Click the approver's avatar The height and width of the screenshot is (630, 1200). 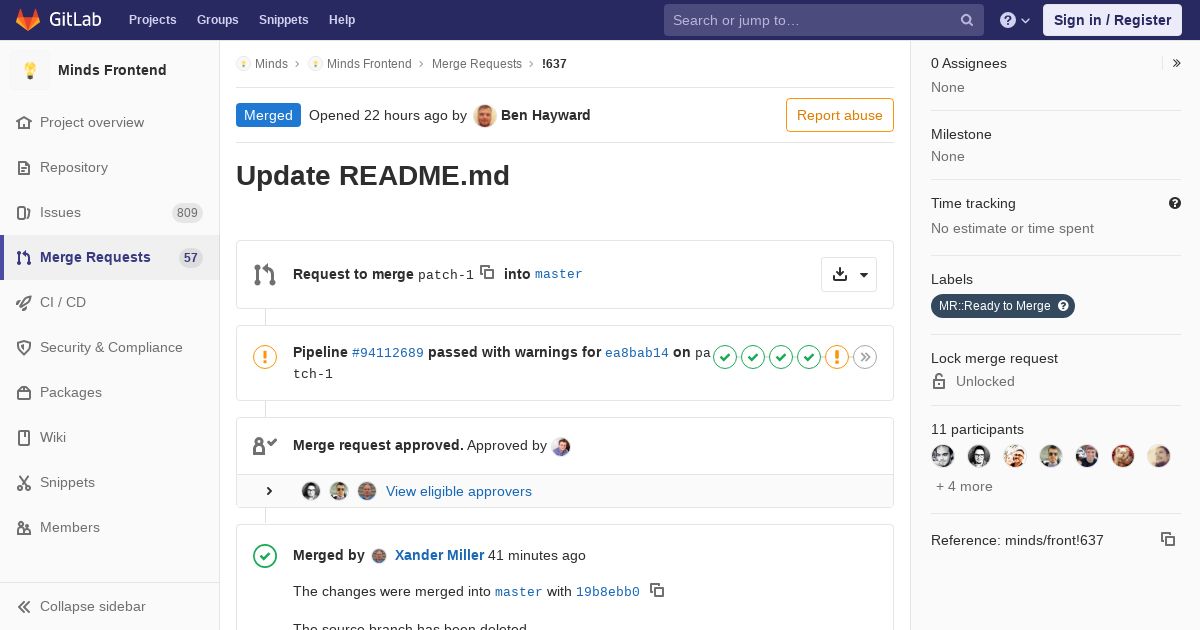point(561,446)
